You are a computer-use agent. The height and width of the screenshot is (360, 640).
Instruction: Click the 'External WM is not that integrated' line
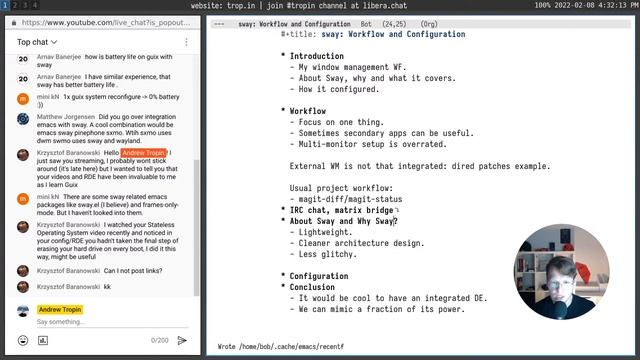[x=420, y=166]
